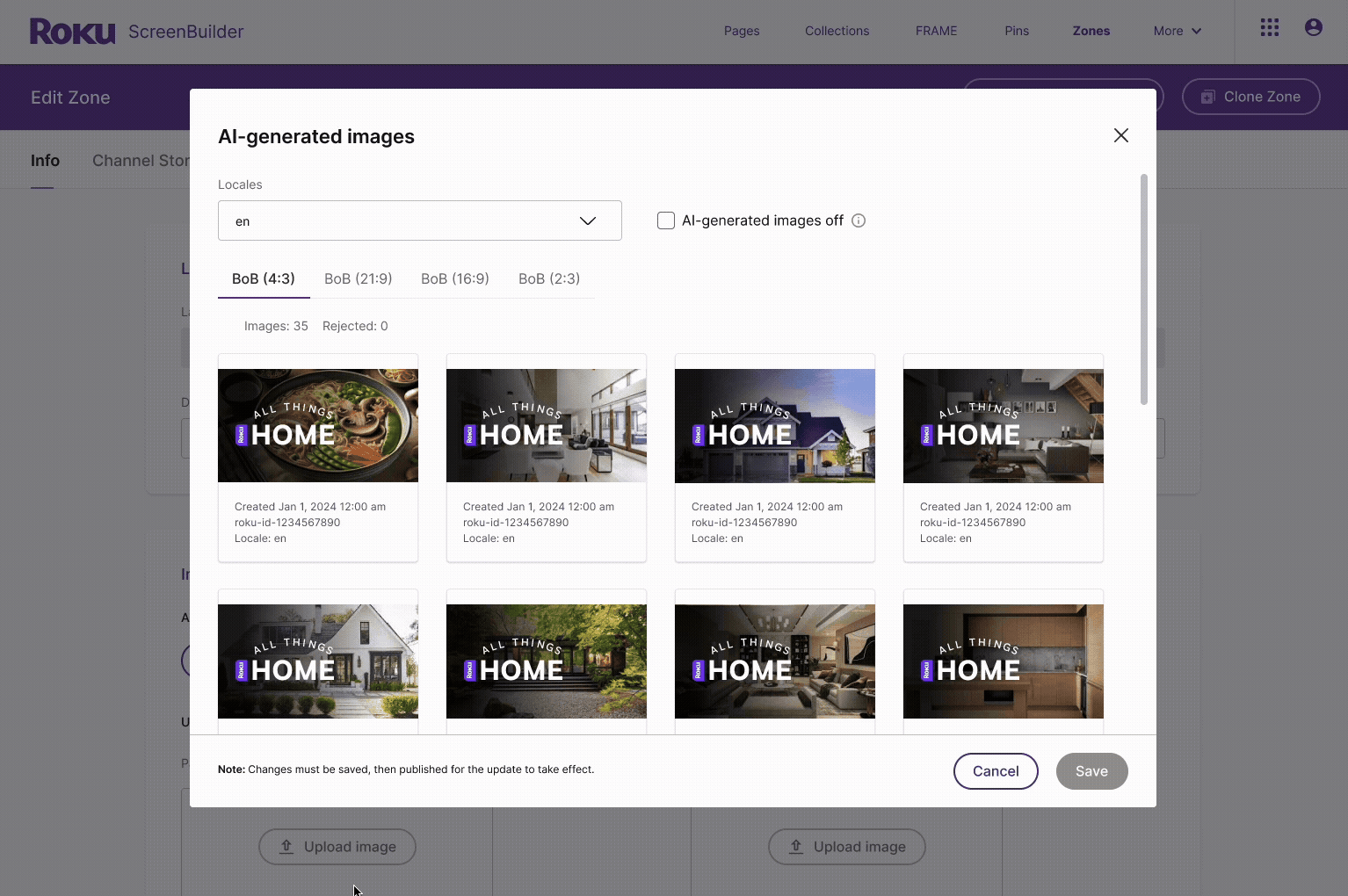Screen dimensions: 1348x896
Task: Click the Save button
Action: tap(1091, 771)
